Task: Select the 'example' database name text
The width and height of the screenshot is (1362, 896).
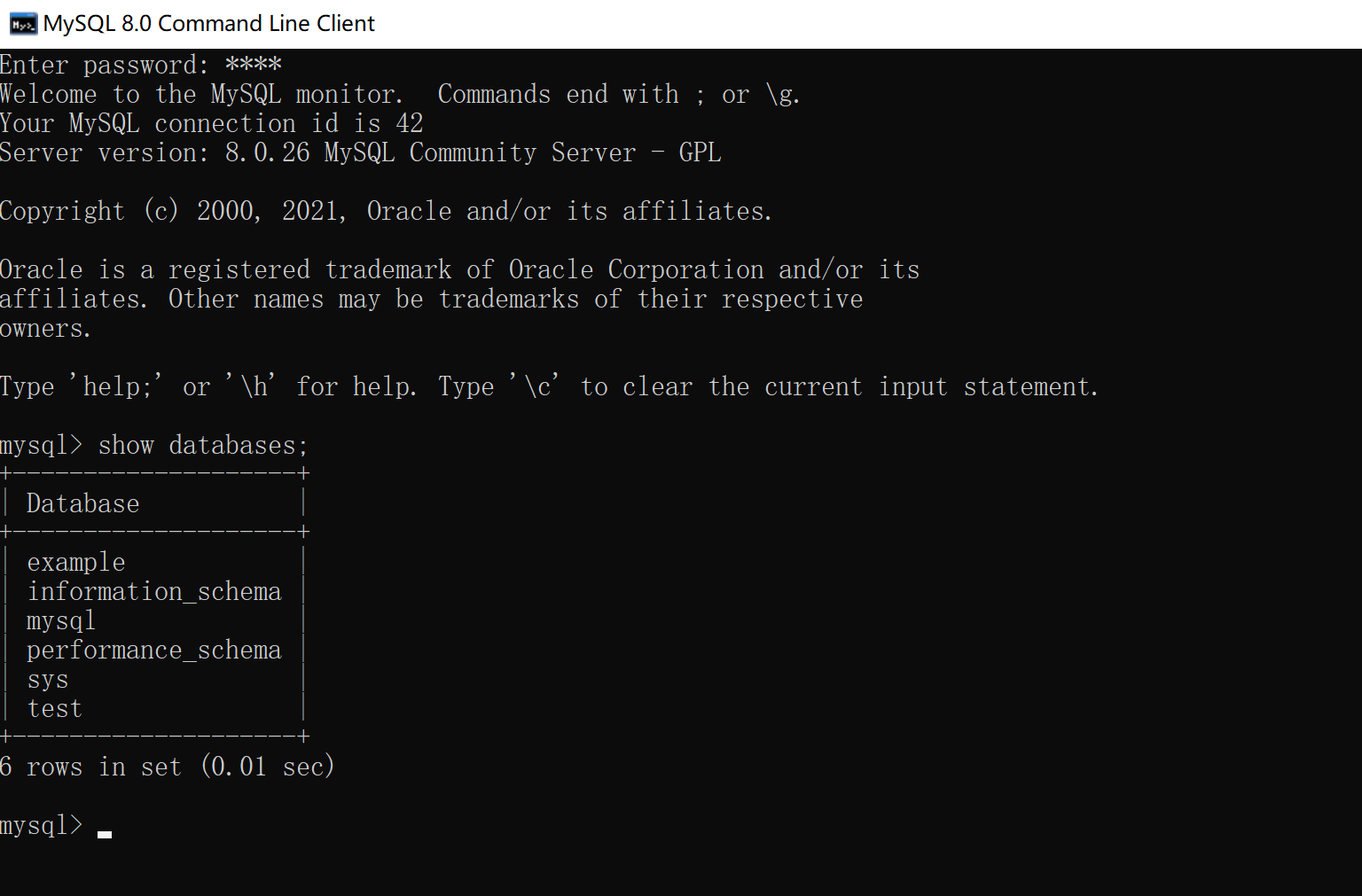Action: (x=75, y=561)
